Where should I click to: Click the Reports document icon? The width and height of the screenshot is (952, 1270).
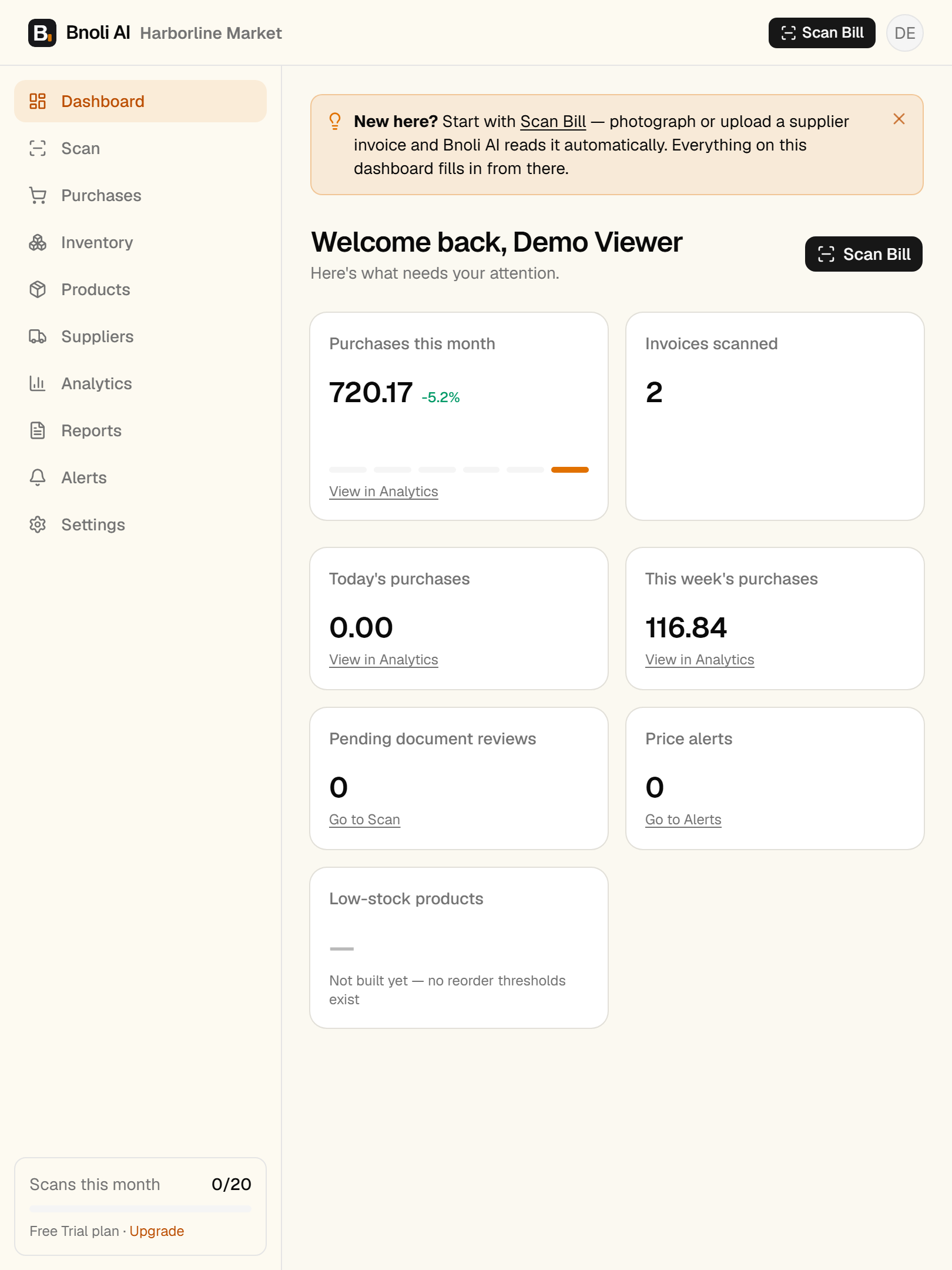tap(38, 430)
